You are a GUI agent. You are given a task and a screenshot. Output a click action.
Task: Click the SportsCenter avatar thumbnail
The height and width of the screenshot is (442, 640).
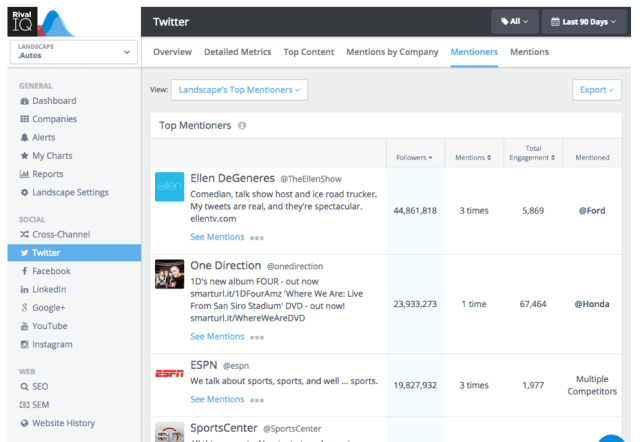point(169,432)
